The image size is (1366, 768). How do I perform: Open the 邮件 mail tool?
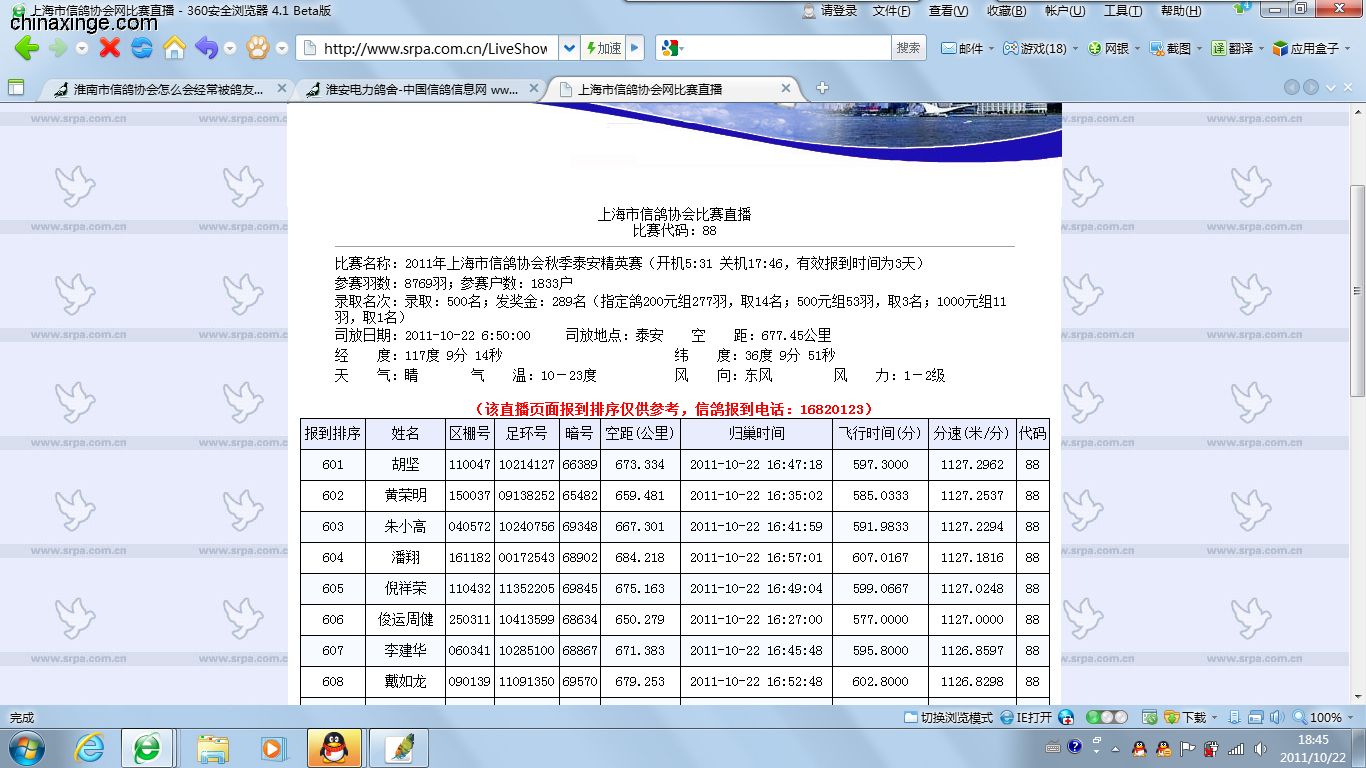click(963, 48)
